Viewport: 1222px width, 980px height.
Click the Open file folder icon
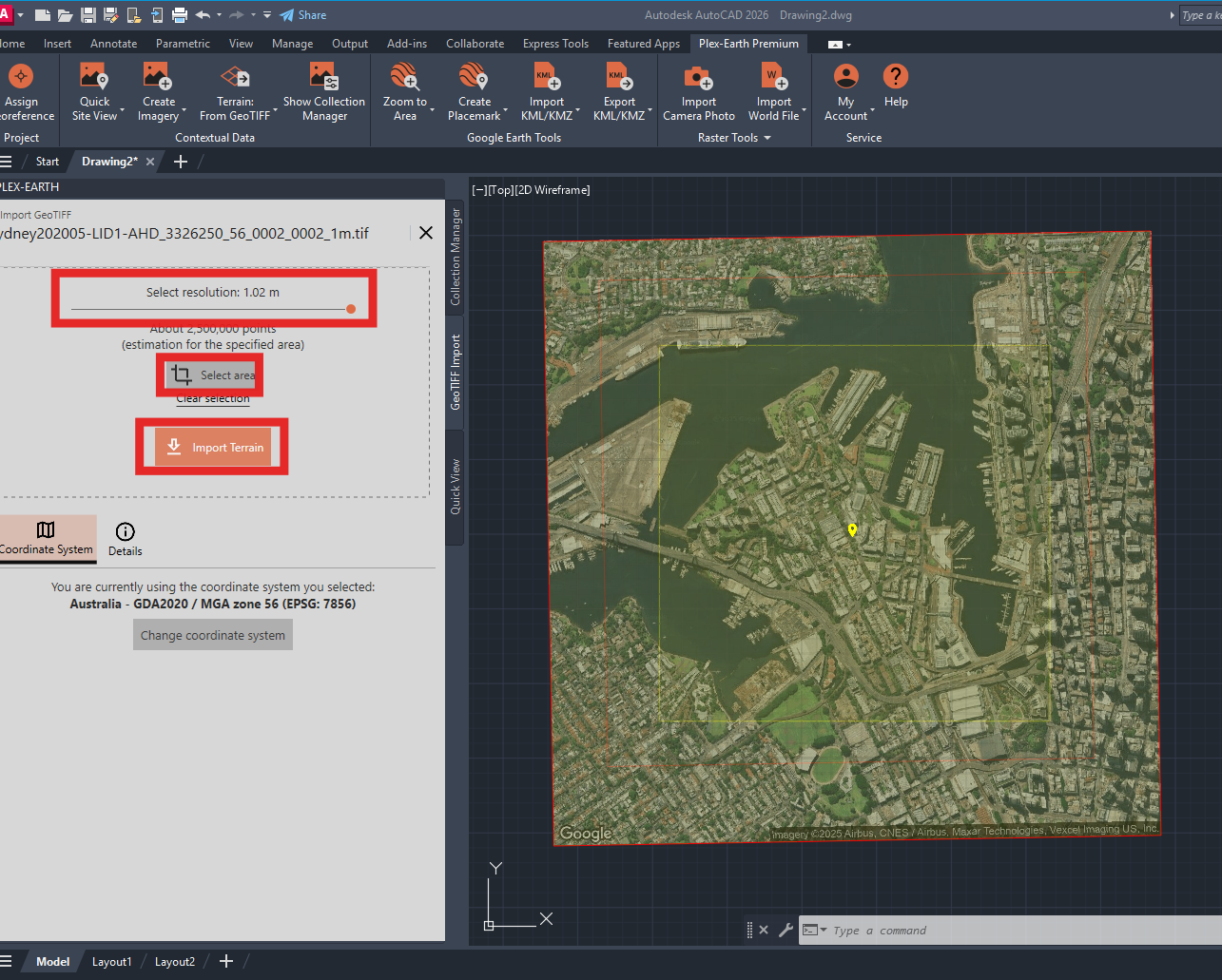(x=66, y=15)
